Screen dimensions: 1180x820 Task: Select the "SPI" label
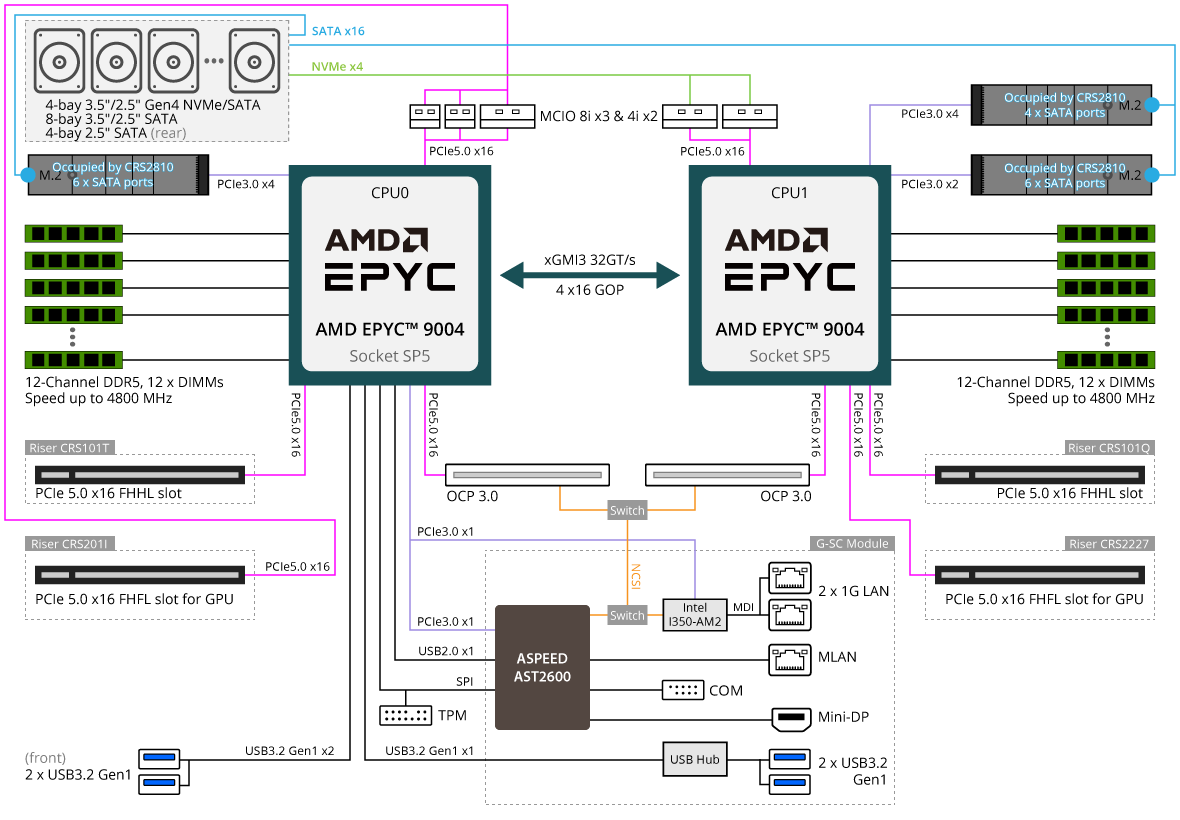(464, 682)
